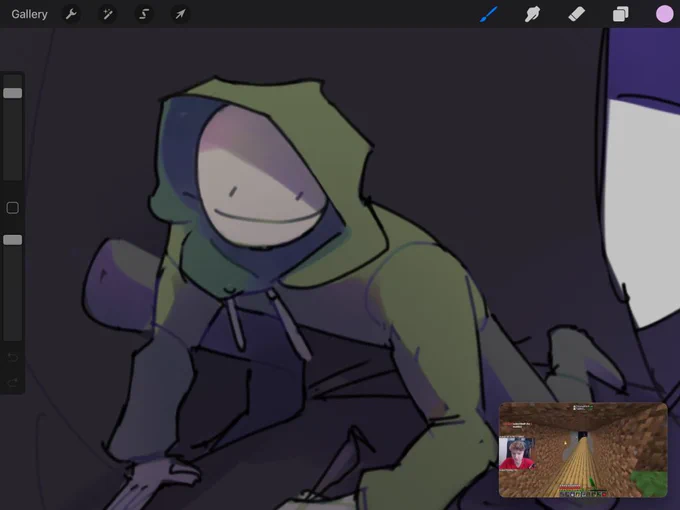Select the Transform arrow tool

point(180,14)
